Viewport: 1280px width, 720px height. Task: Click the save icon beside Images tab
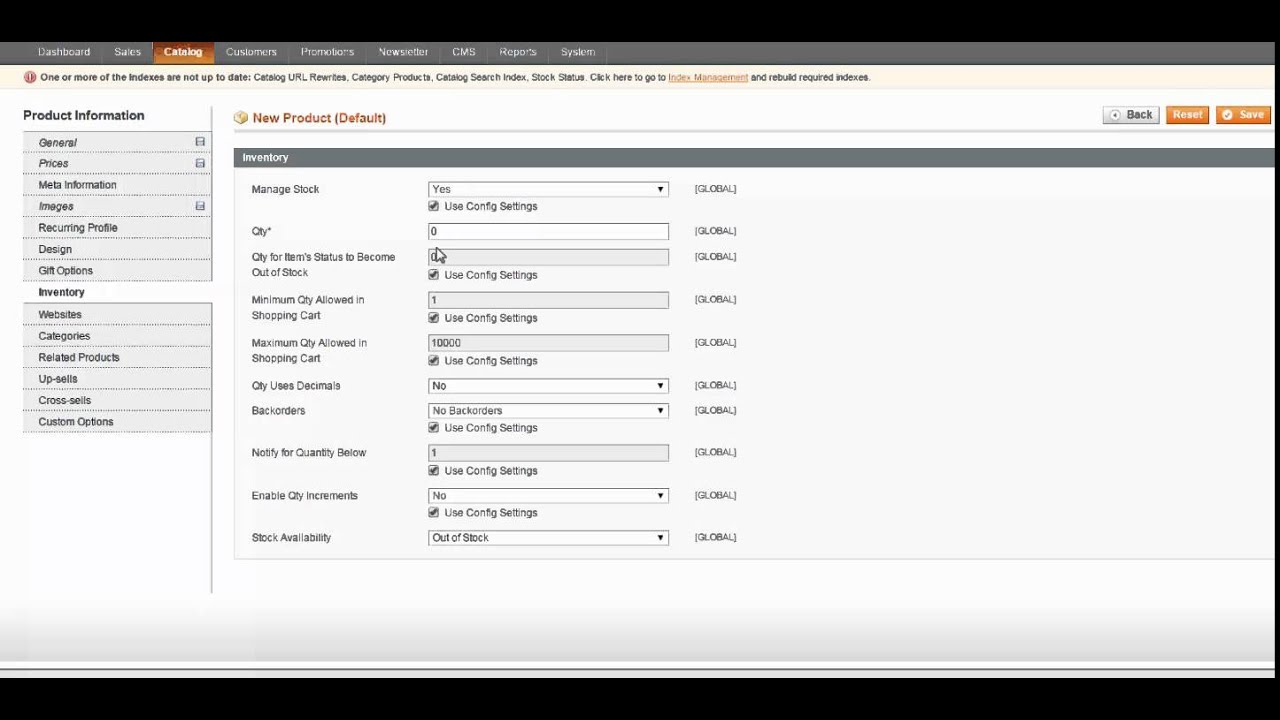pos(200,206)
